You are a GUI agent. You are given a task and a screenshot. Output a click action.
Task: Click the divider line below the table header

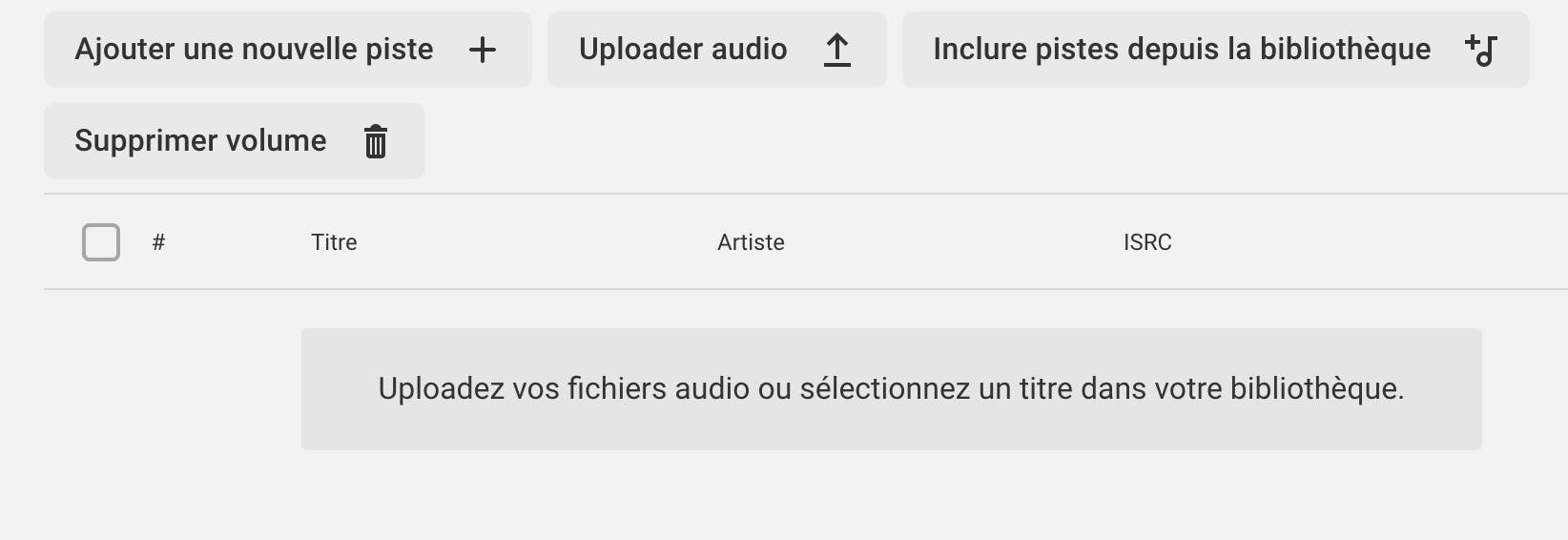(806, 289)
